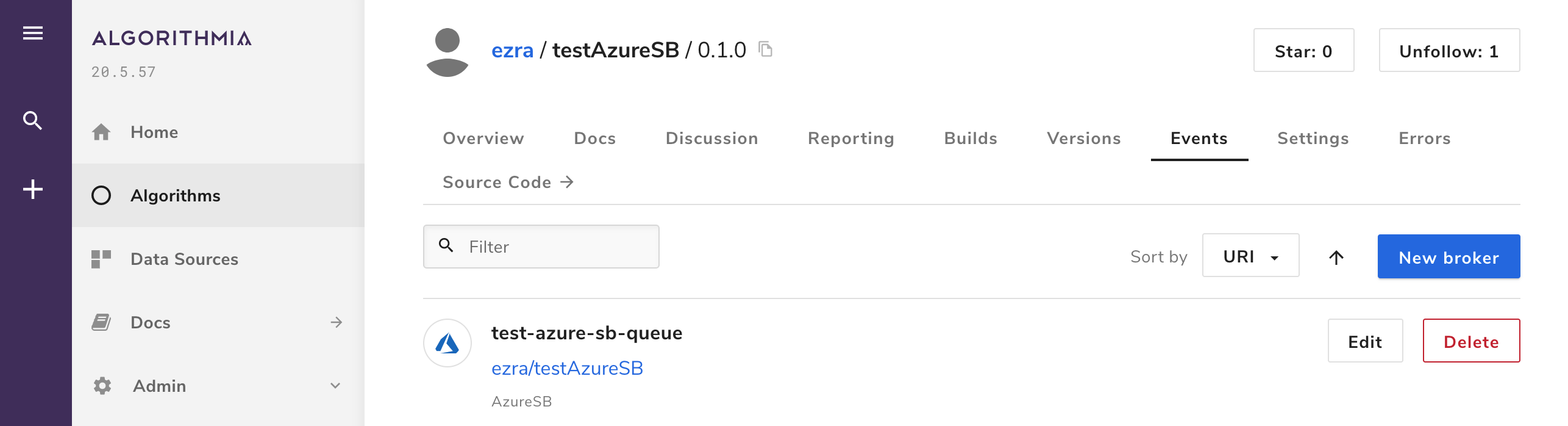Click the plus icon in purple sidebar
Image resolution: width=1568 pixels, height=426 pixels.
pos(33,189)
